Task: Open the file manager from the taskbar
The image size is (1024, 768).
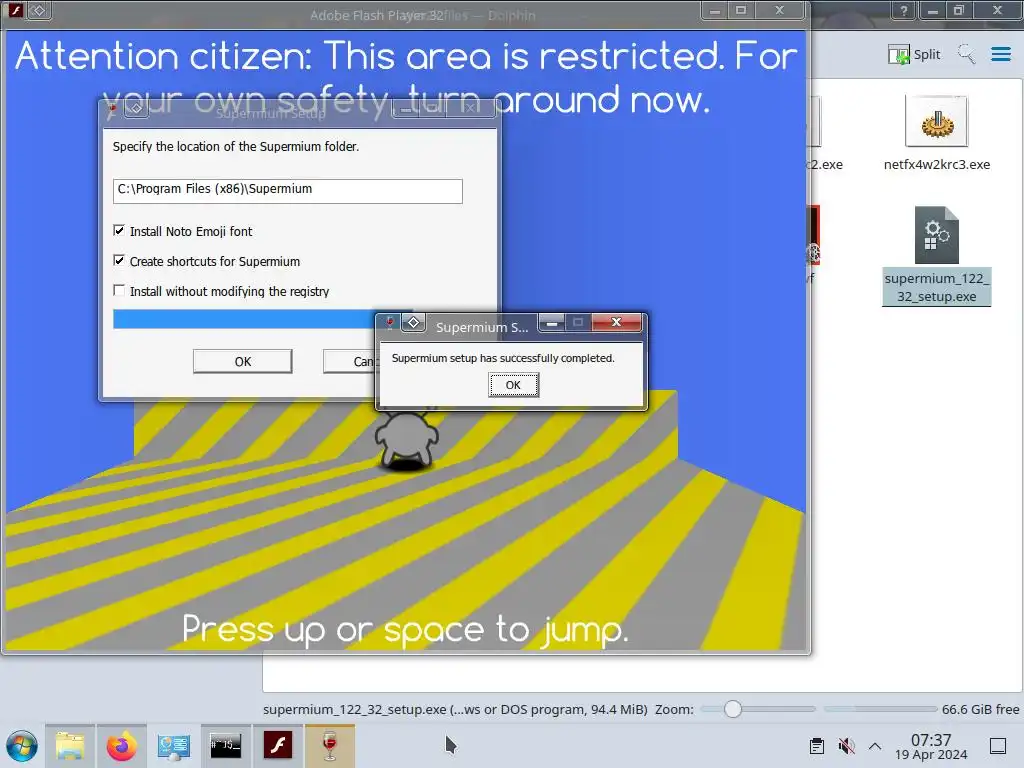Action: pyautogui.click(x=70, y=746)
